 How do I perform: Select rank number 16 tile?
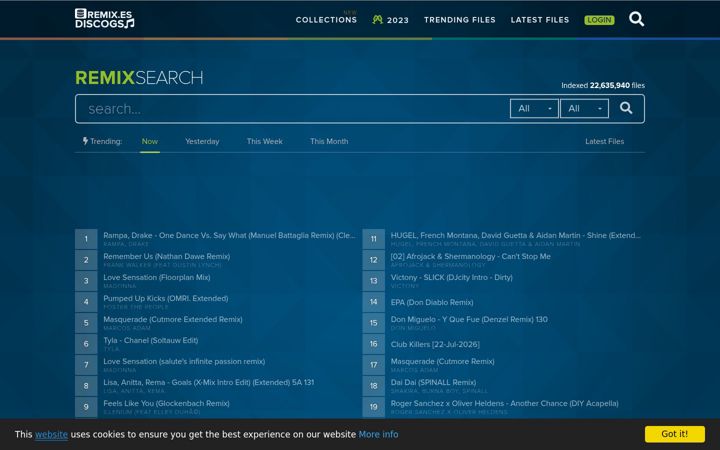click(374, 344)
